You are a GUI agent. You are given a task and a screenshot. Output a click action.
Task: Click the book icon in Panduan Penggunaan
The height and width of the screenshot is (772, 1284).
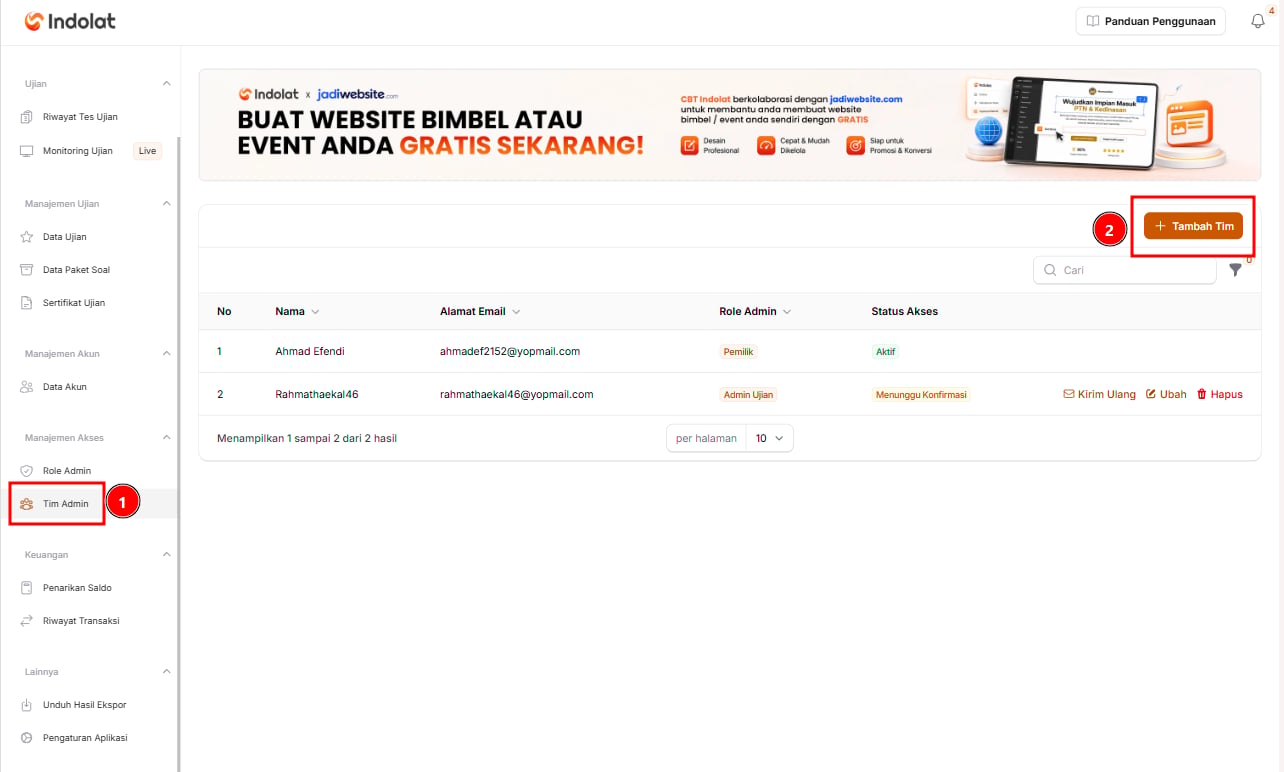[x=1093, y=21]
